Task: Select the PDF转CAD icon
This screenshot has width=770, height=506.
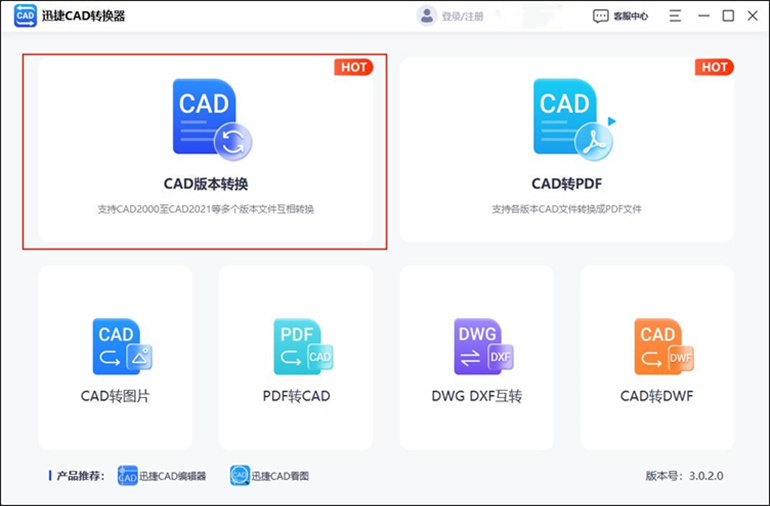Action: 303,346
